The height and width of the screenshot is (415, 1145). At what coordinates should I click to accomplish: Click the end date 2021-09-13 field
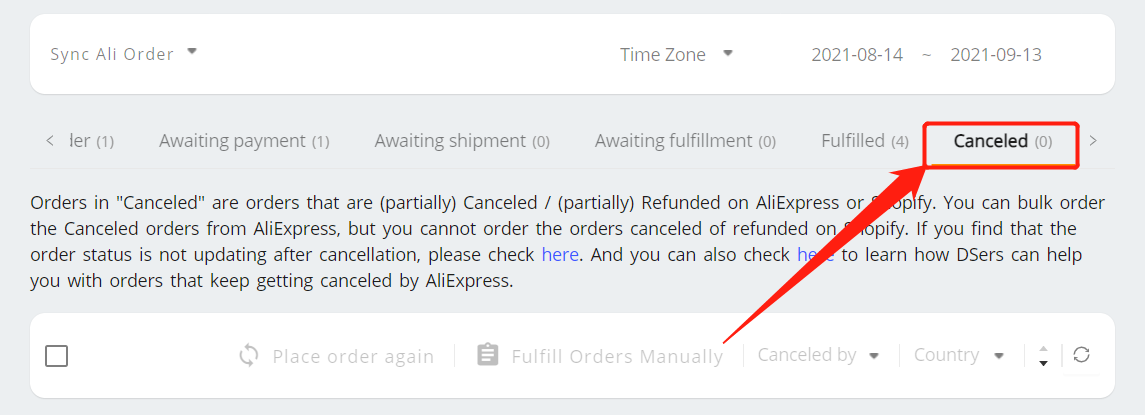tap(996, 55)
